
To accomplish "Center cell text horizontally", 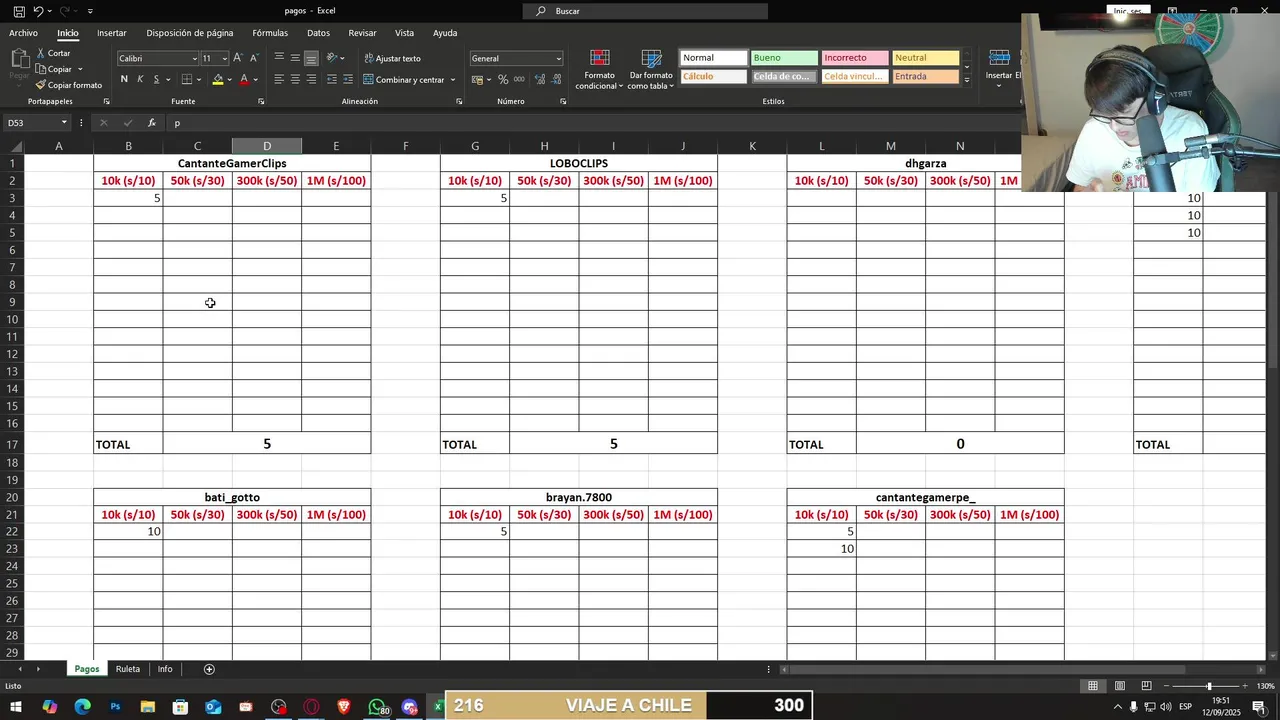I will pos(295,79).
